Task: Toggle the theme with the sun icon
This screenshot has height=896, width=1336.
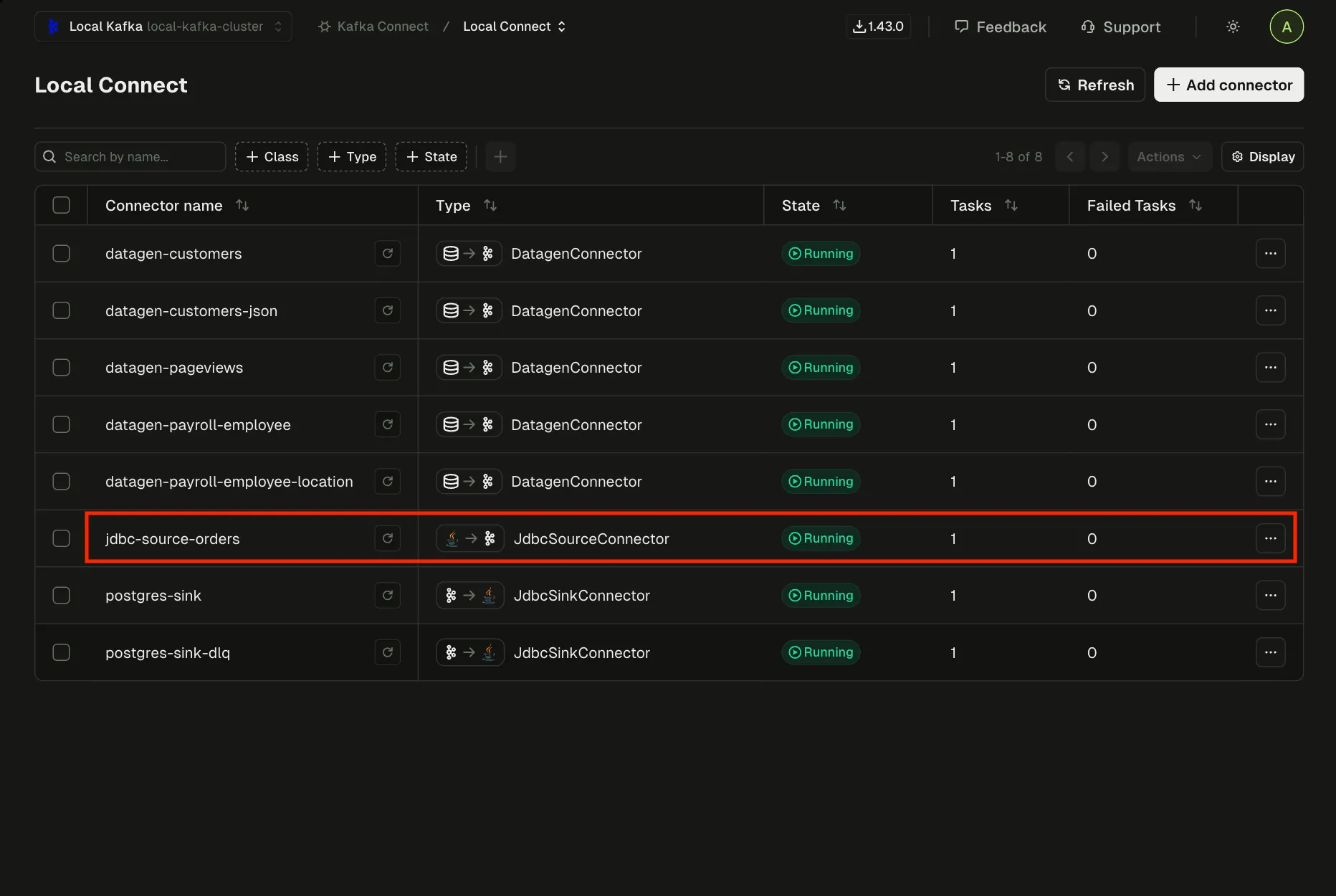Action: tap(1233, 27)
